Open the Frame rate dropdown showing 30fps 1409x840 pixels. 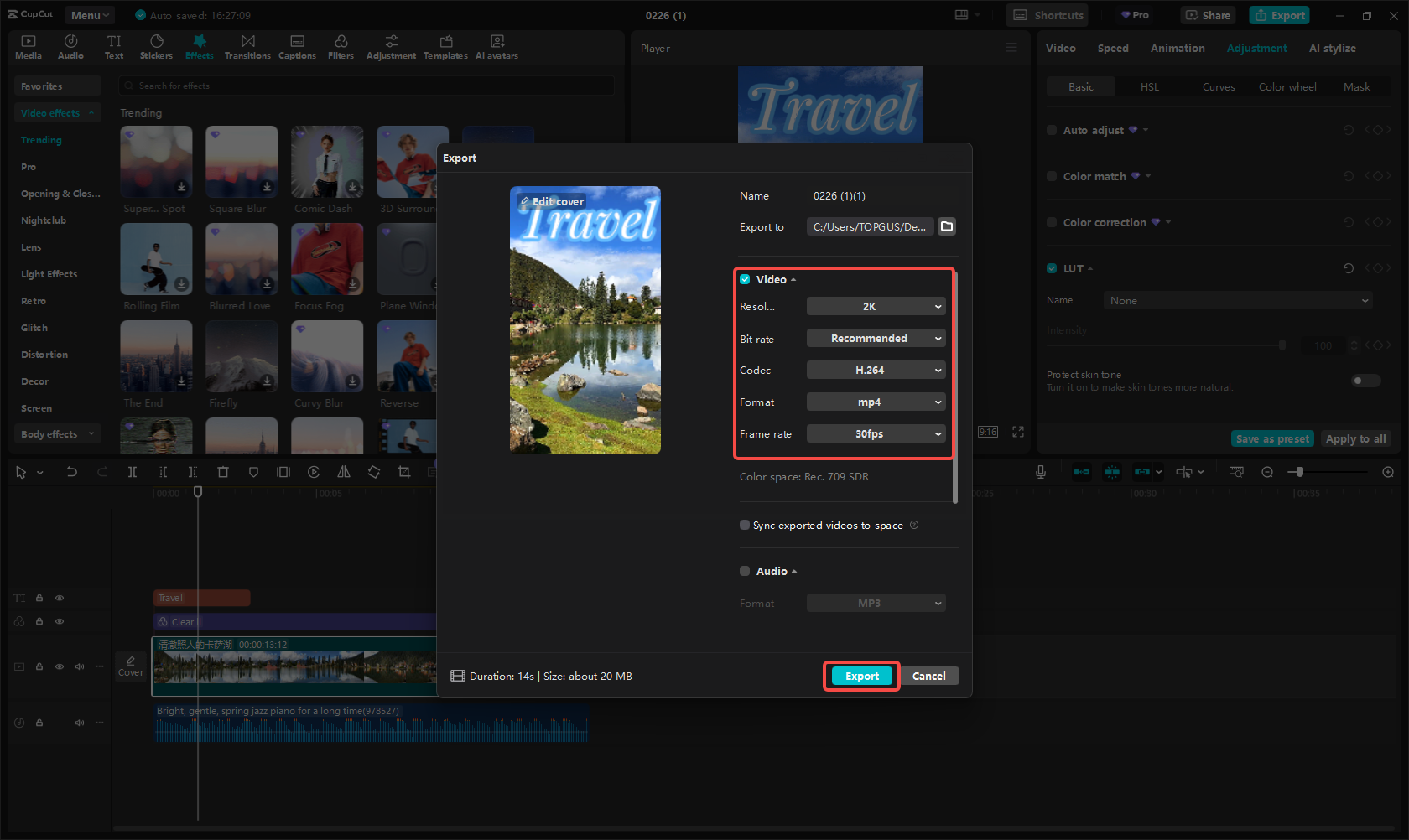[876, 433]
